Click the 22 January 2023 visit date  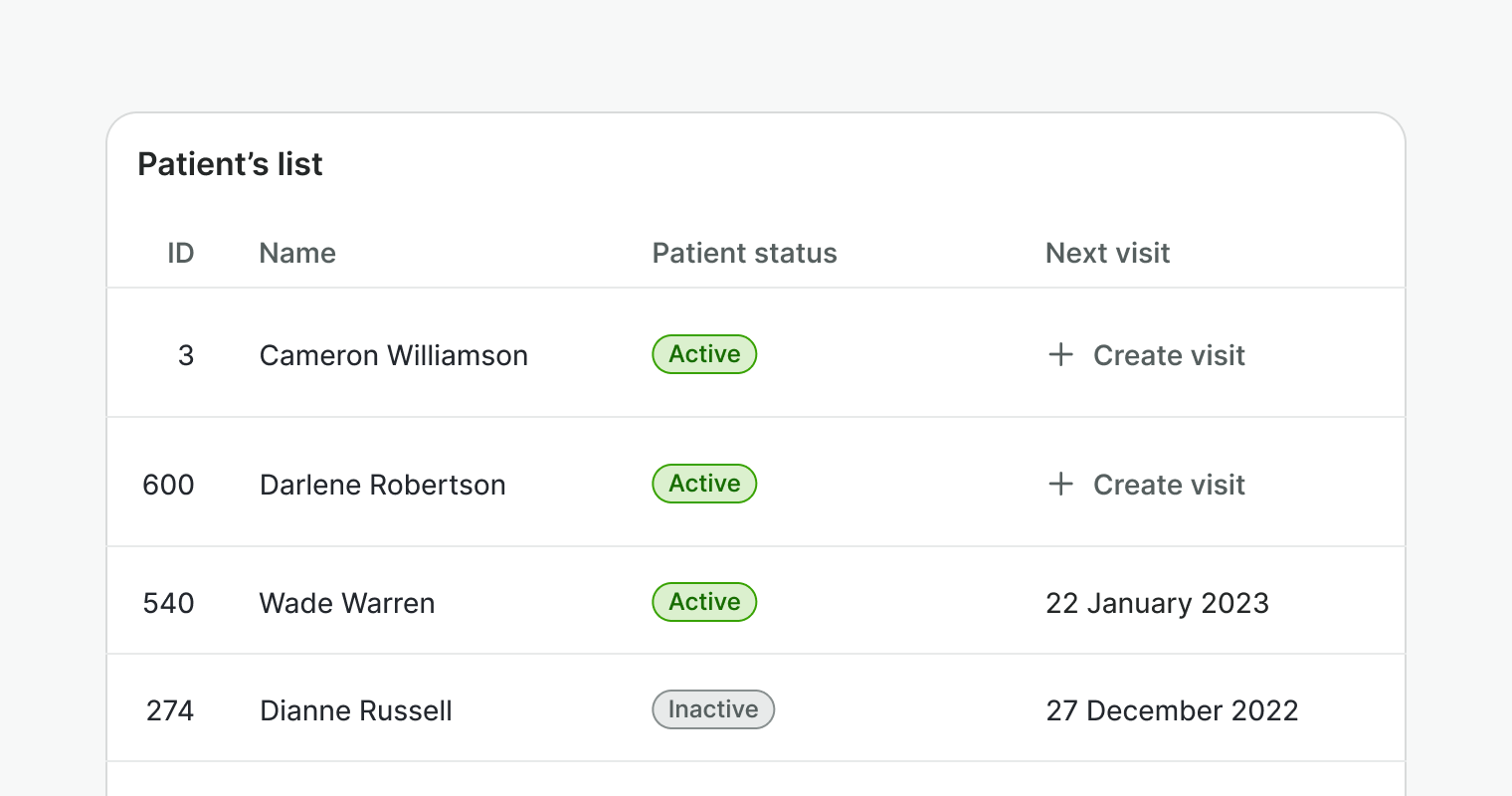1157,603
